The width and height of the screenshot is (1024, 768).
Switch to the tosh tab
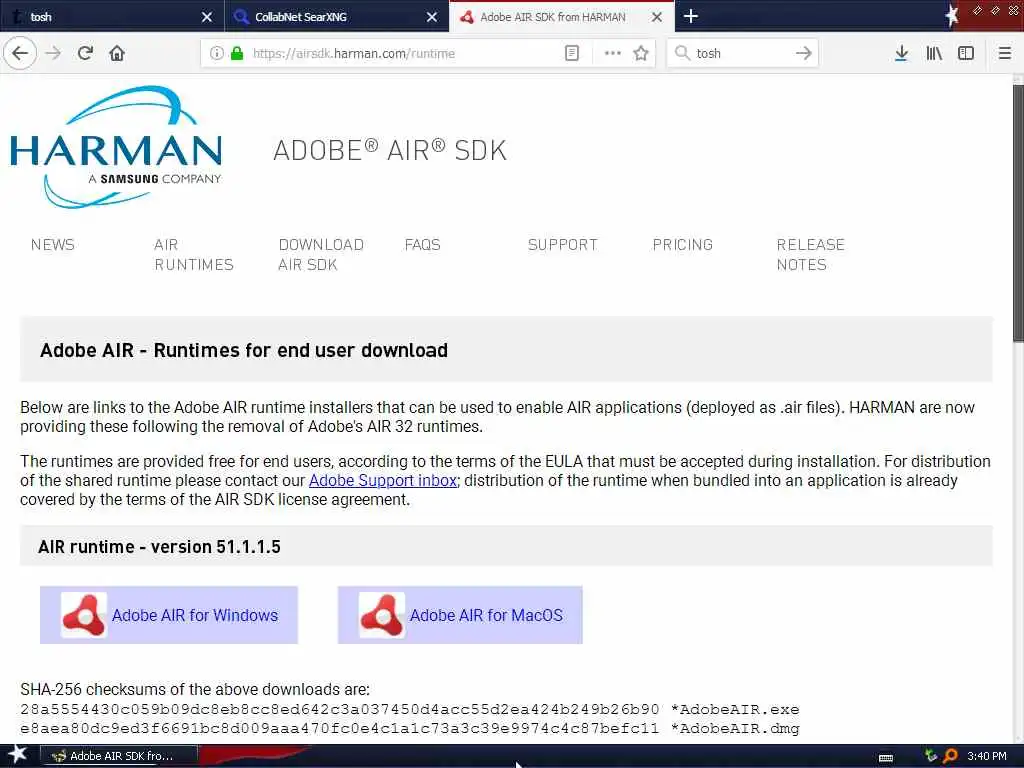click(112, 16)
